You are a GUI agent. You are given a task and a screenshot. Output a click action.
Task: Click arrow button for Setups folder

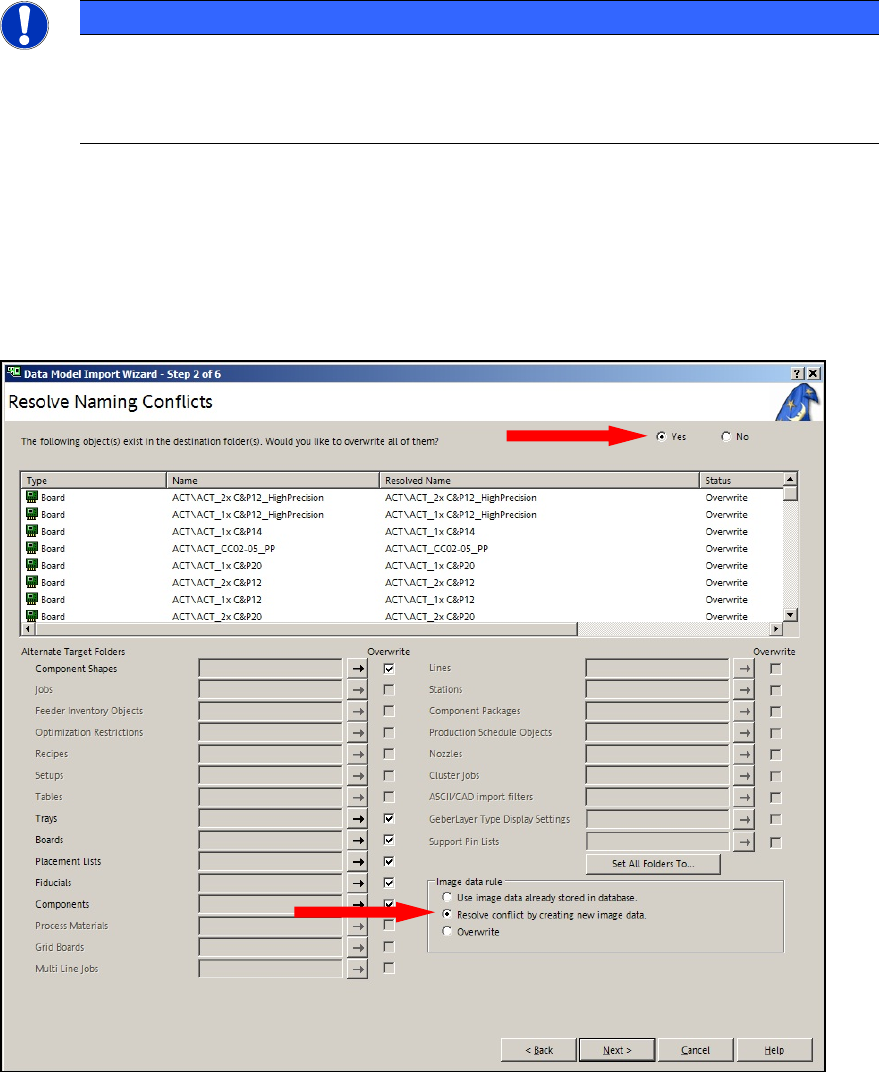357,776
